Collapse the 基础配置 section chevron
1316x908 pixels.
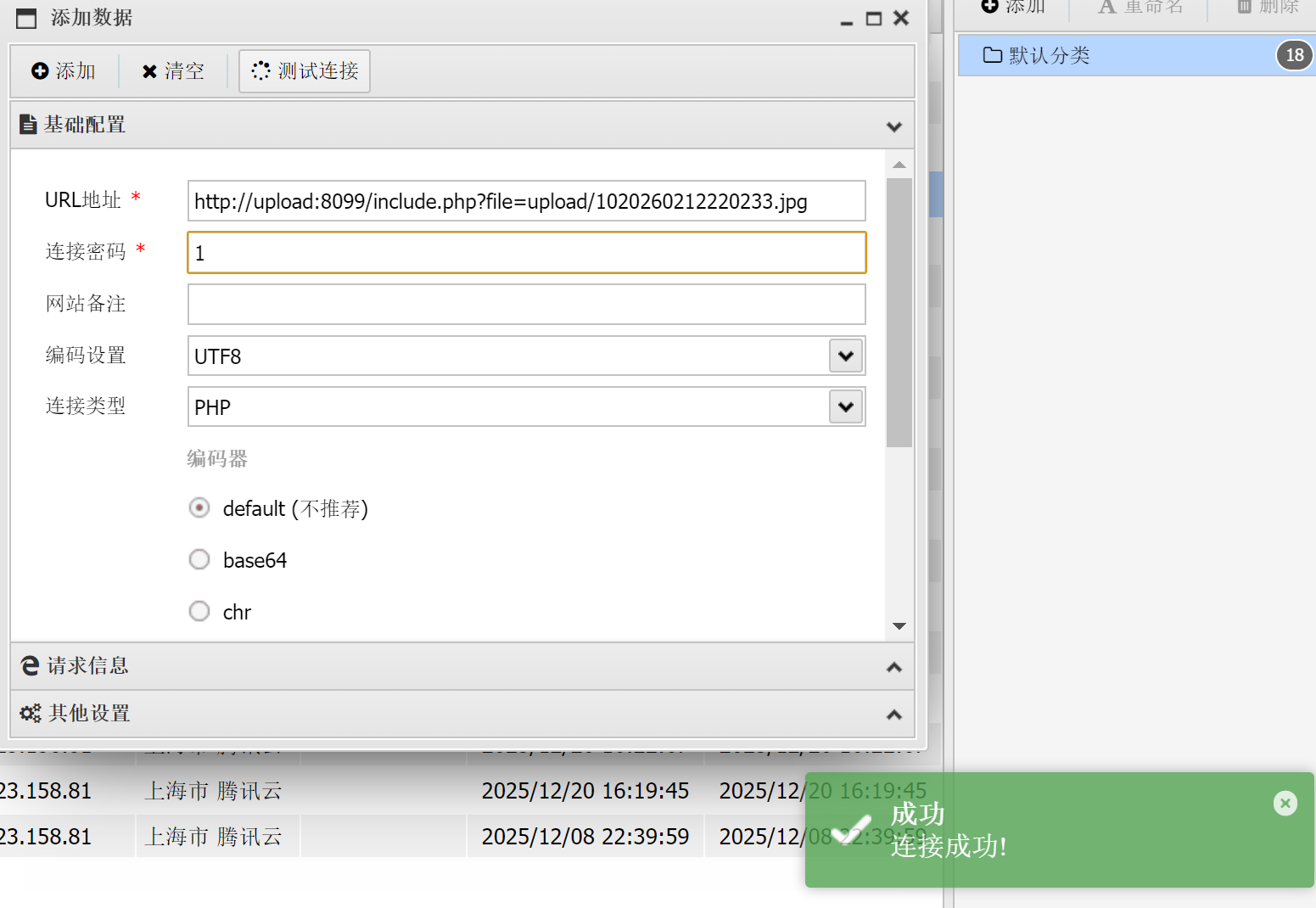pos(893,126)
